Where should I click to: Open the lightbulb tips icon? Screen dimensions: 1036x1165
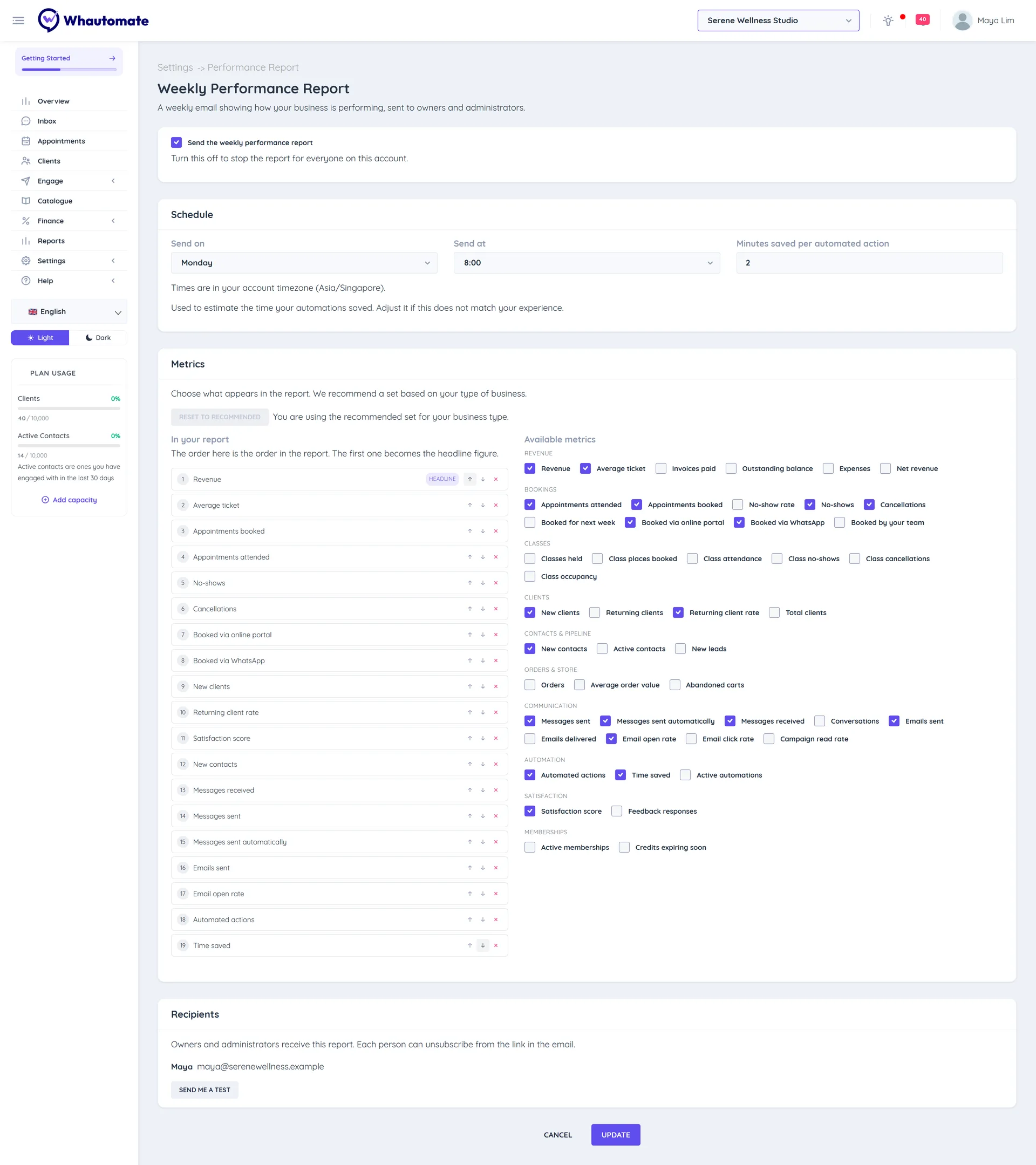point(888,21)
